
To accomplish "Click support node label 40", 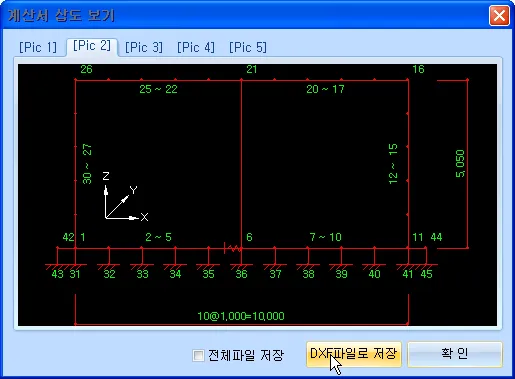I will [374, 274].
